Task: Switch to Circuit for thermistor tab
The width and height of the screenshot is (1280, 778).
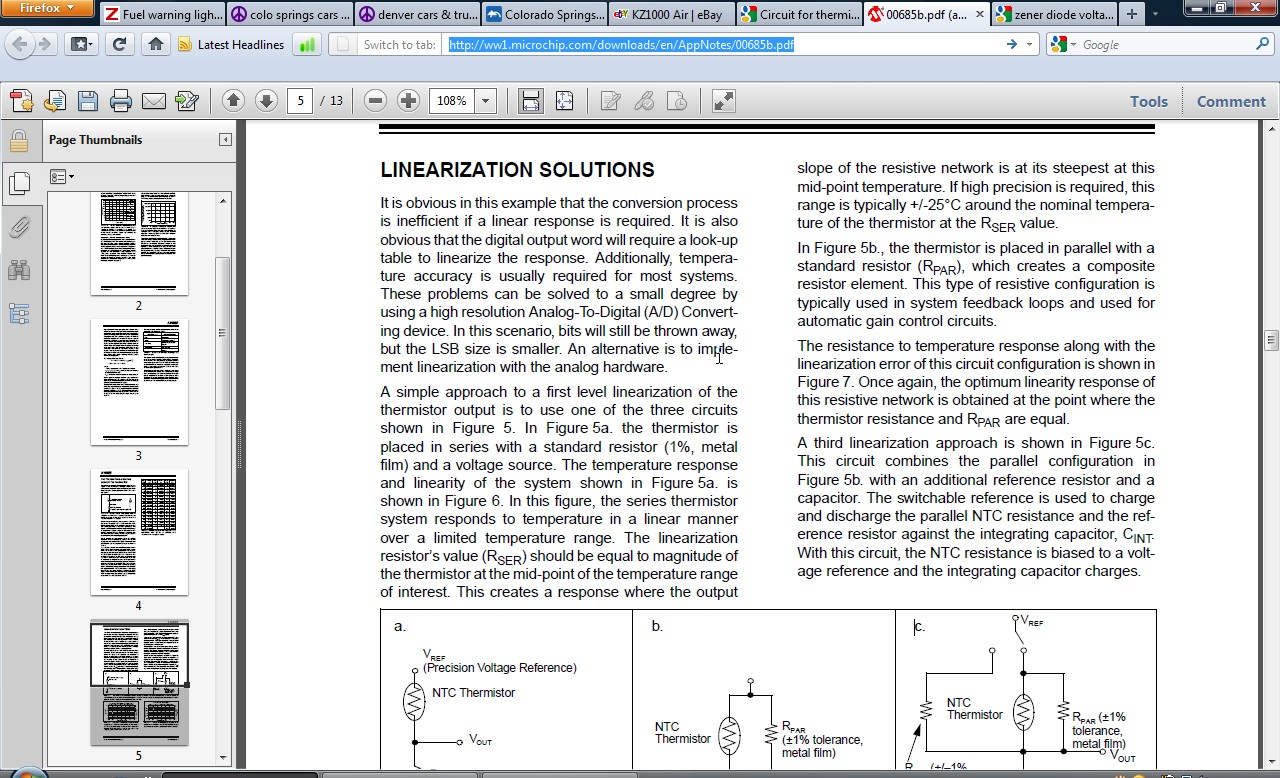Action: (800, 15)
